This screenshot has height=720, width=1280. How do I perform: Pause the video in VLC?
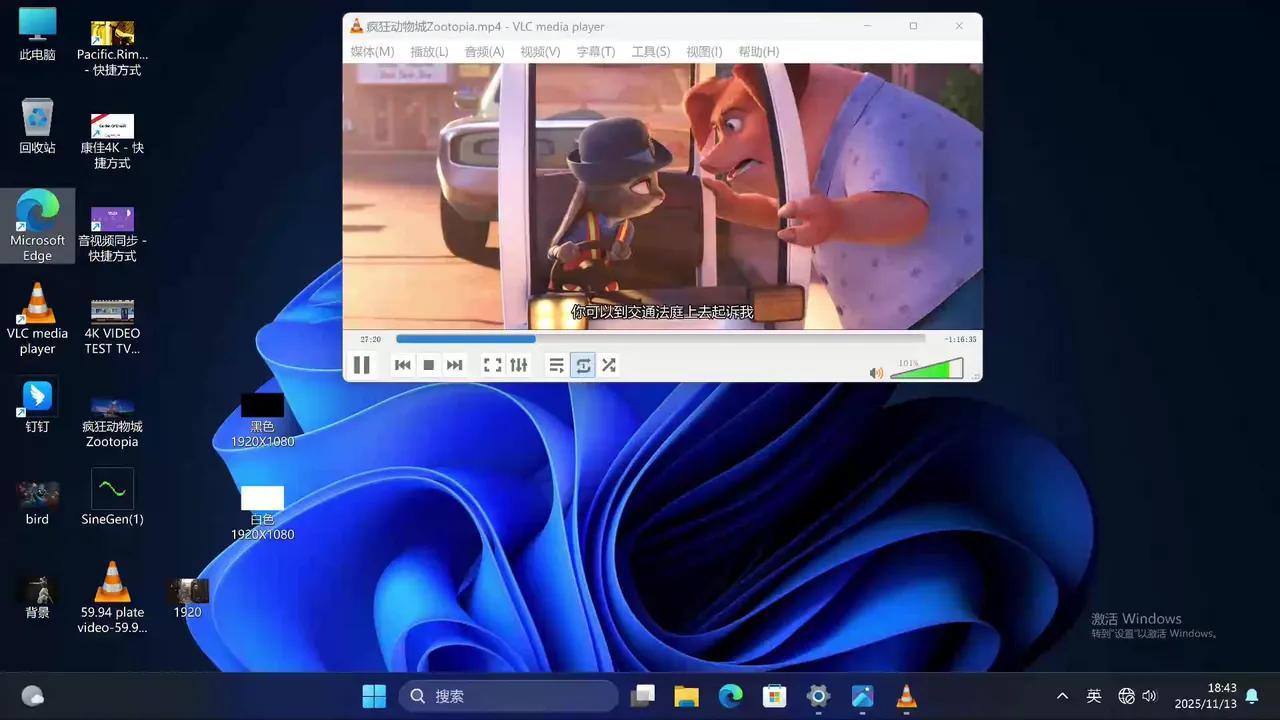tap(362, 365)
